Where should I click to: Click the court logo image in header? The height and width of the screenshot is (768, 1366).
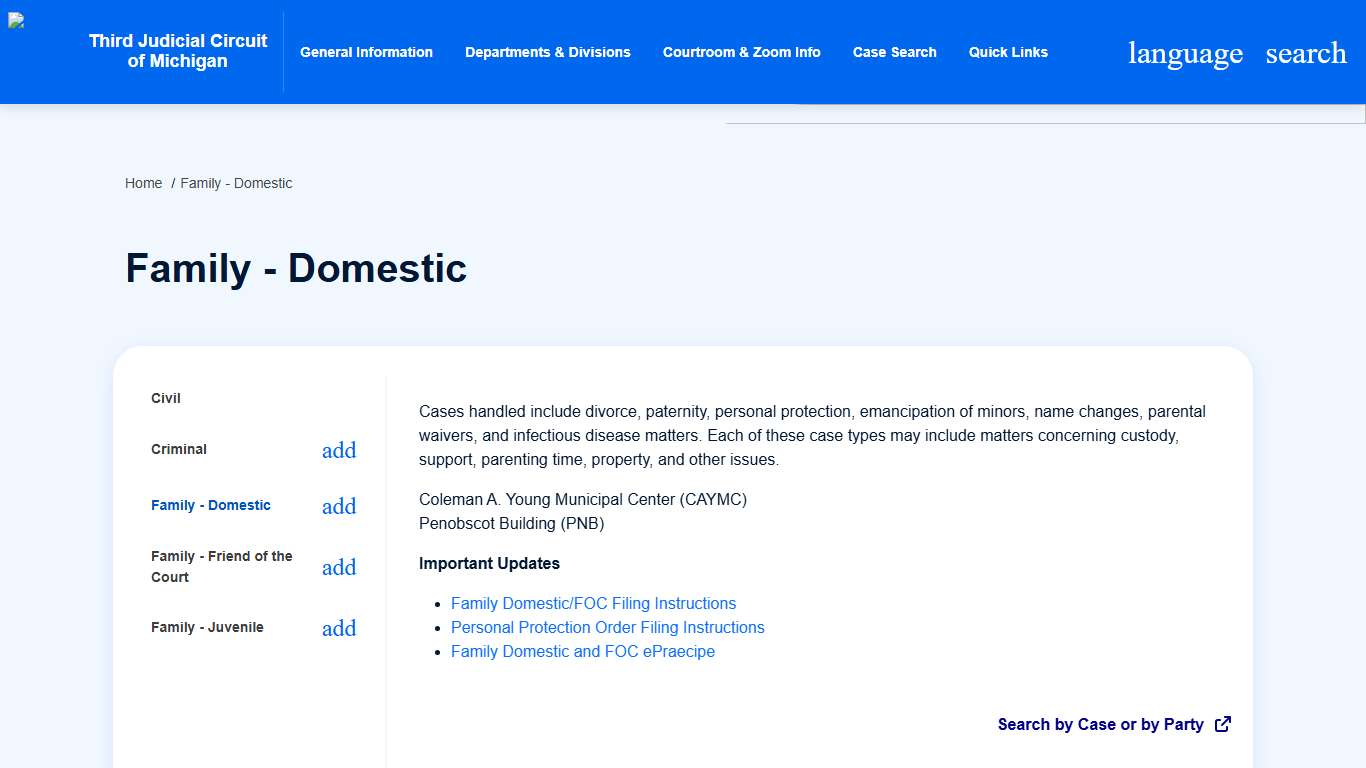point(17,21)
